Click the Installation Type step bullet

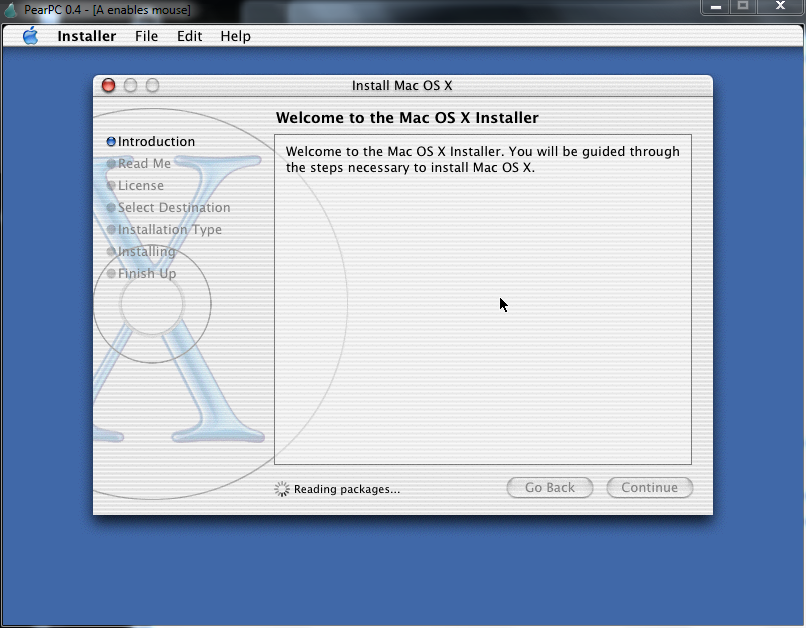coord(111,230)
